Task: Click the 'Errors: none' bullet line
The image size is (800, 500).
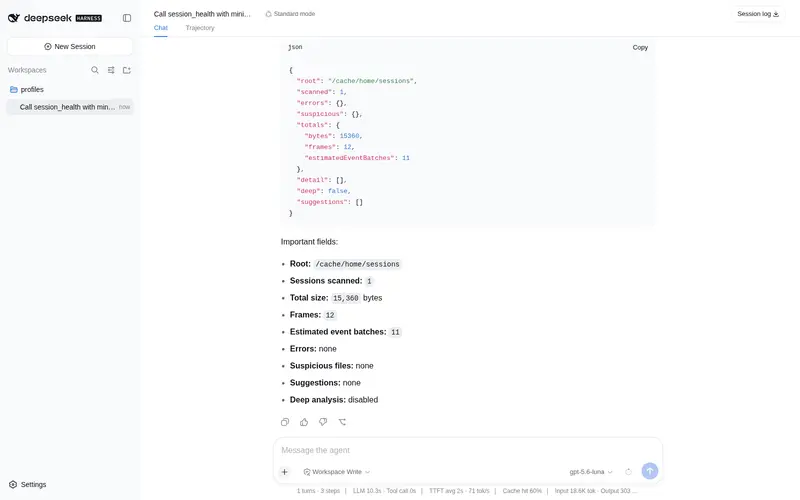Action: click(x=313, y=349)
